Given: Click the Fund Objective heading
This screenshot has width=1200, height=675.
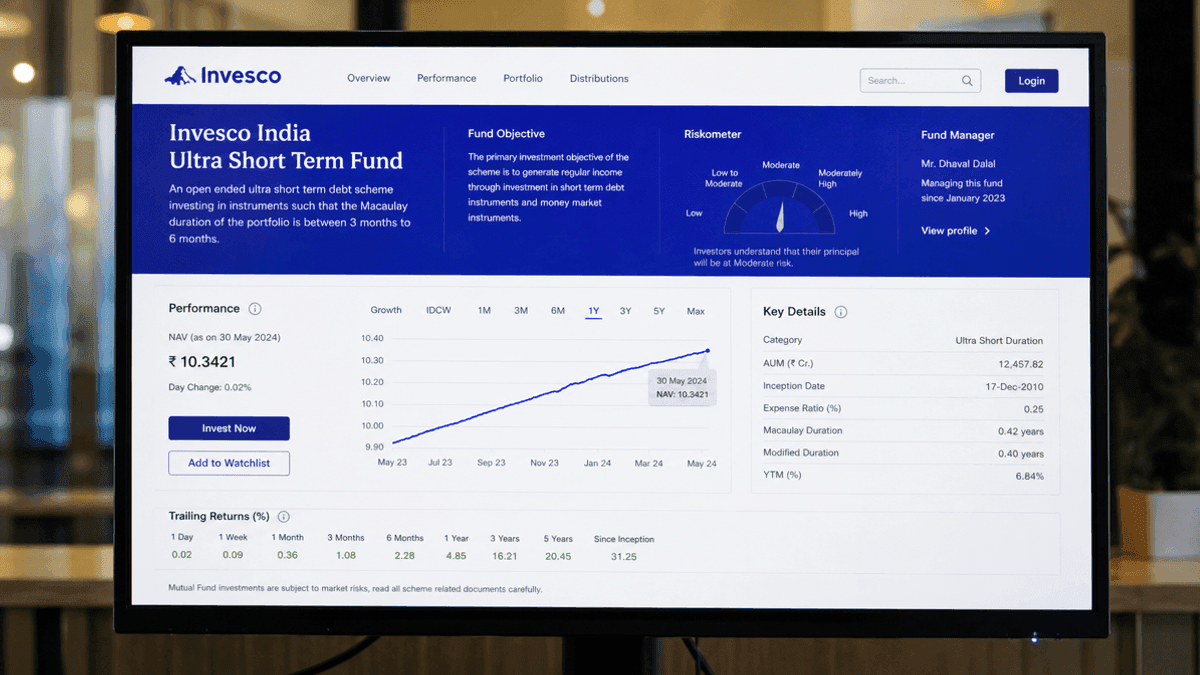Looking at the screenshot, I should coord(506,134).
